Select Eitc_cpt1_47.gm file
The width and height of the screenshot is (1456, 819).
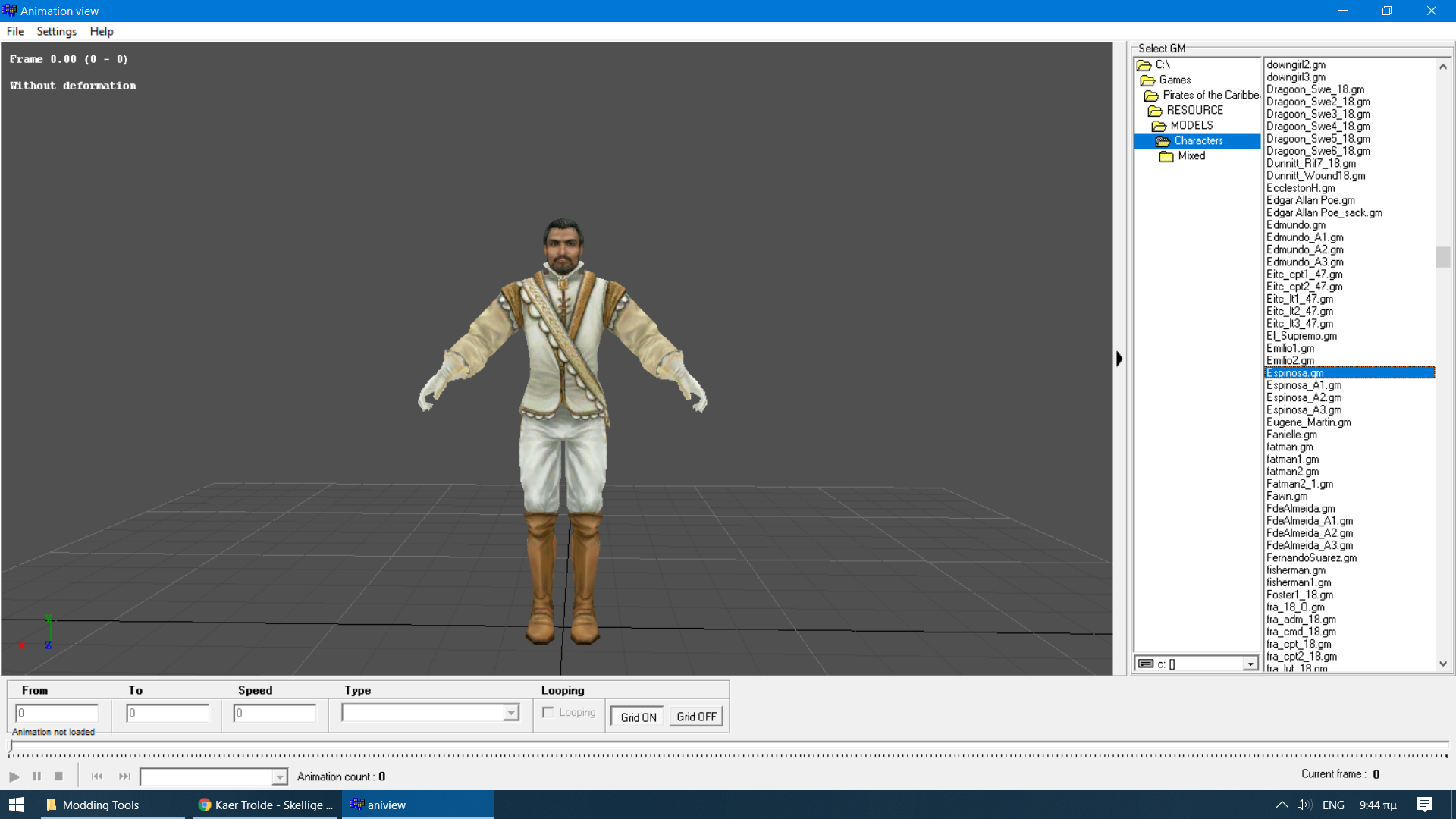[x=1304, y=275]
